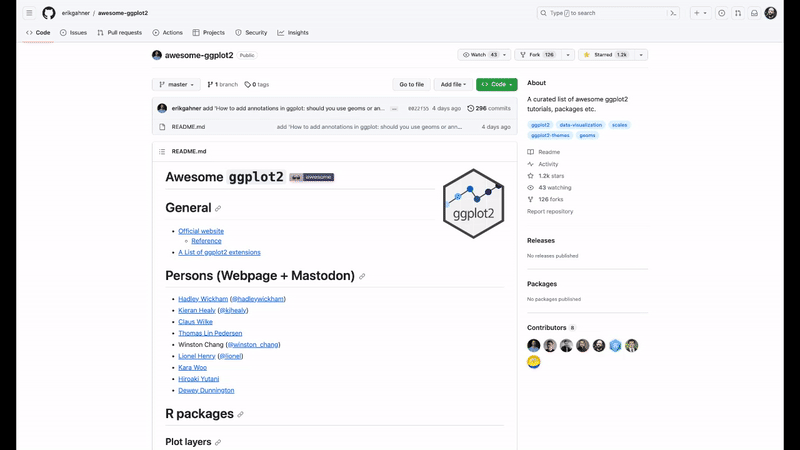Open the Hadley Wickham link
This screenshot has width=800, height=450.
pos(203,299)
